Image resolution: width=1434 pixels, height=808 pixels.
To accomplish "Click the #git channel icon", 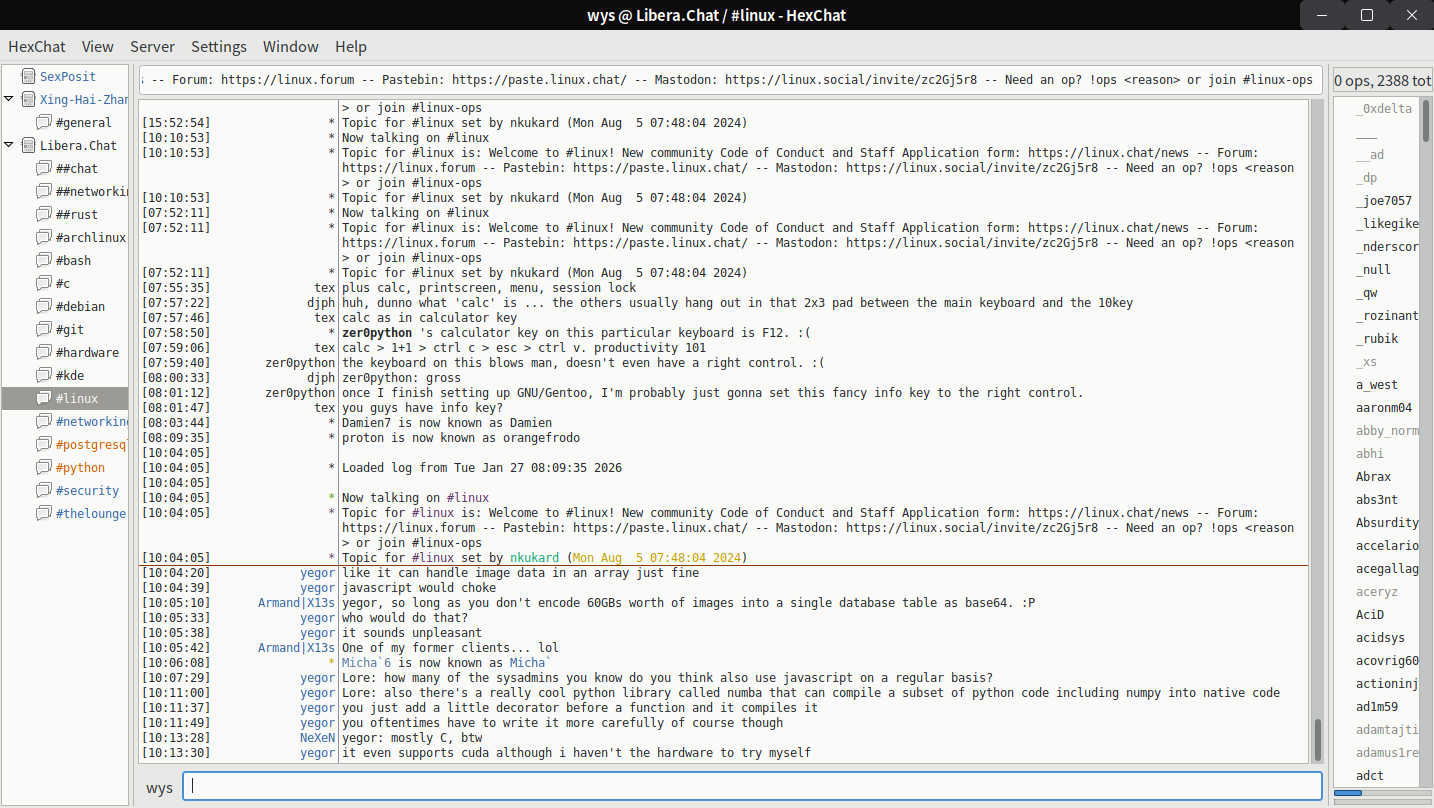I will point(43,329).
